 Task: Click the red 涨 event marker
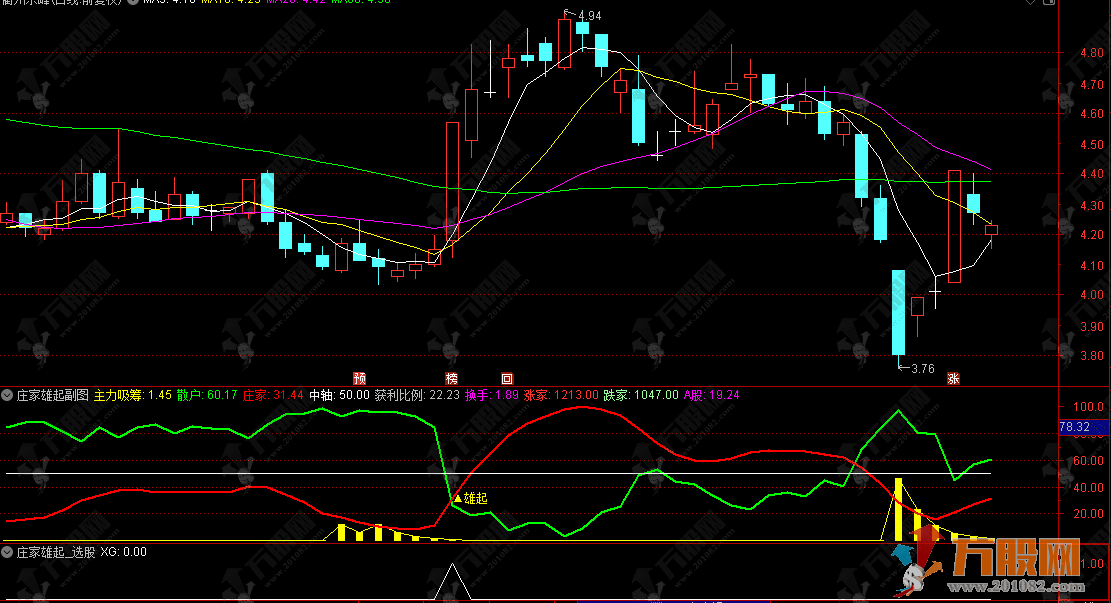[x=953, y=378]
